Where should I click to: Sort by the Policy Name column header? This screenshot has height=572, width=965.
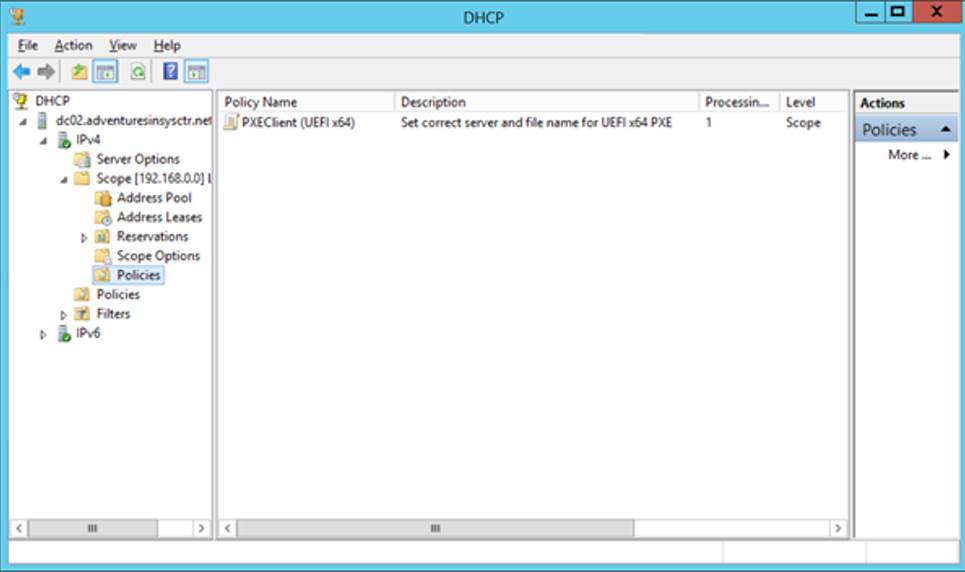click(306, 102)
